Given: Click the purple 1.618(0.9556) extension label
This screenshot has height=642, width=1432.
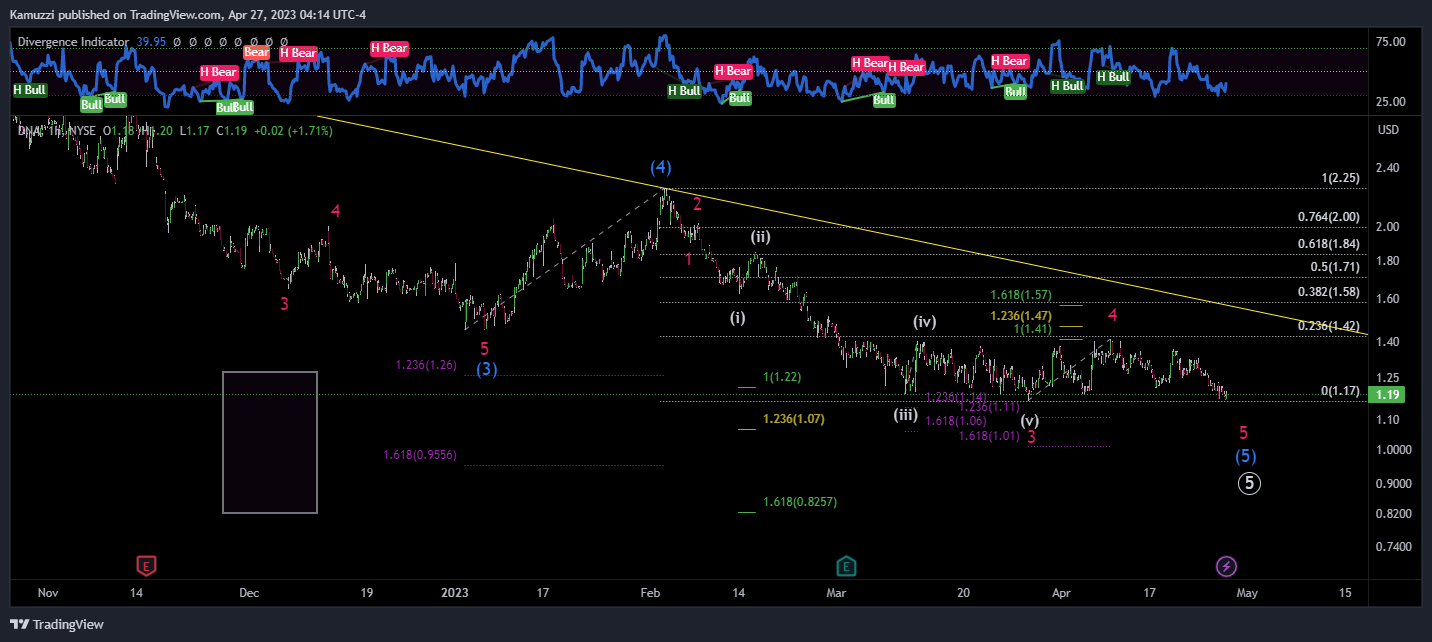Looking at the screenshot, I should (420, 455).
